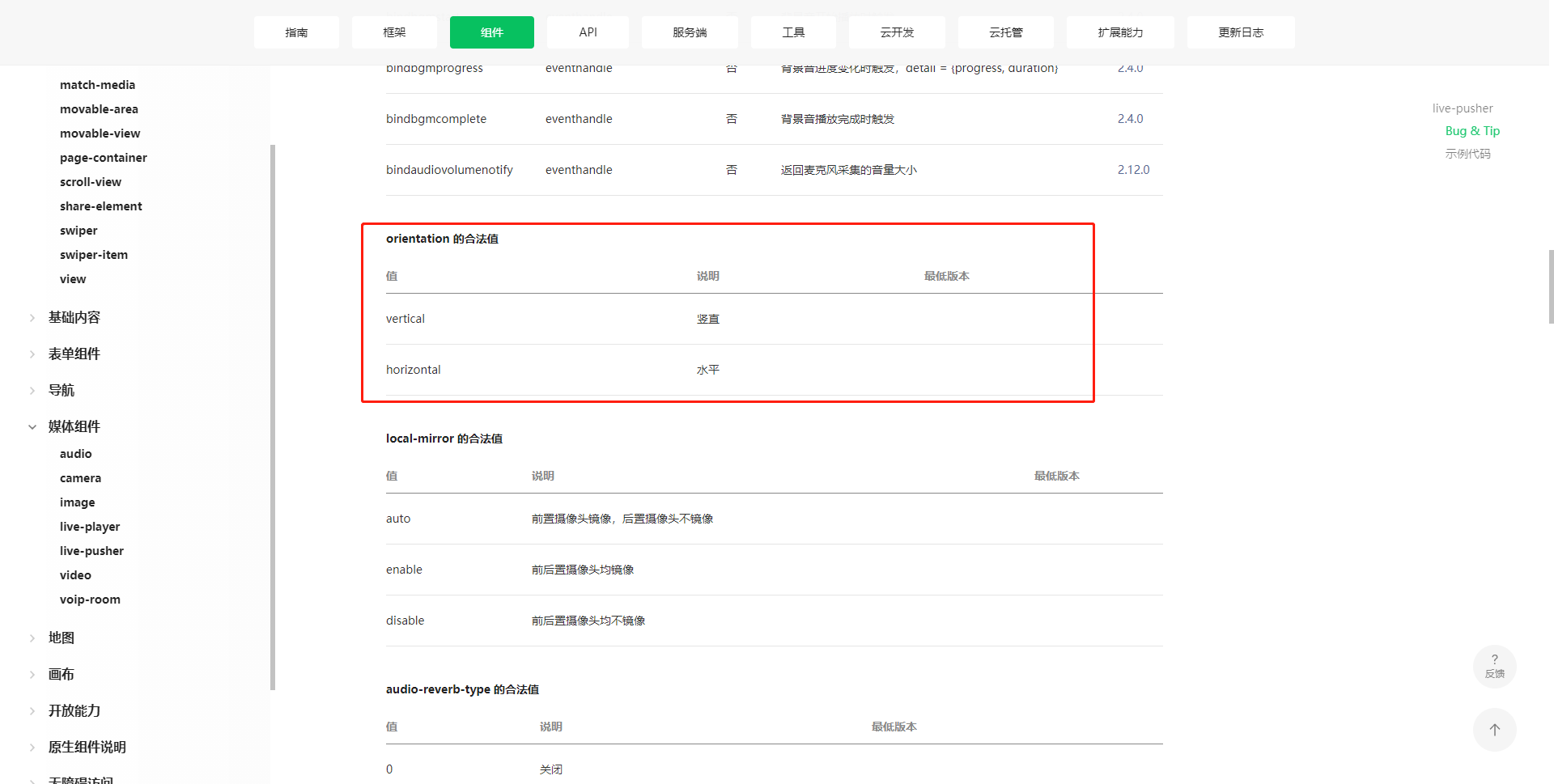Screen dimensions: 1554x784
Task: Jump to live-pusher in page outline
Action: click(1462, 108)
